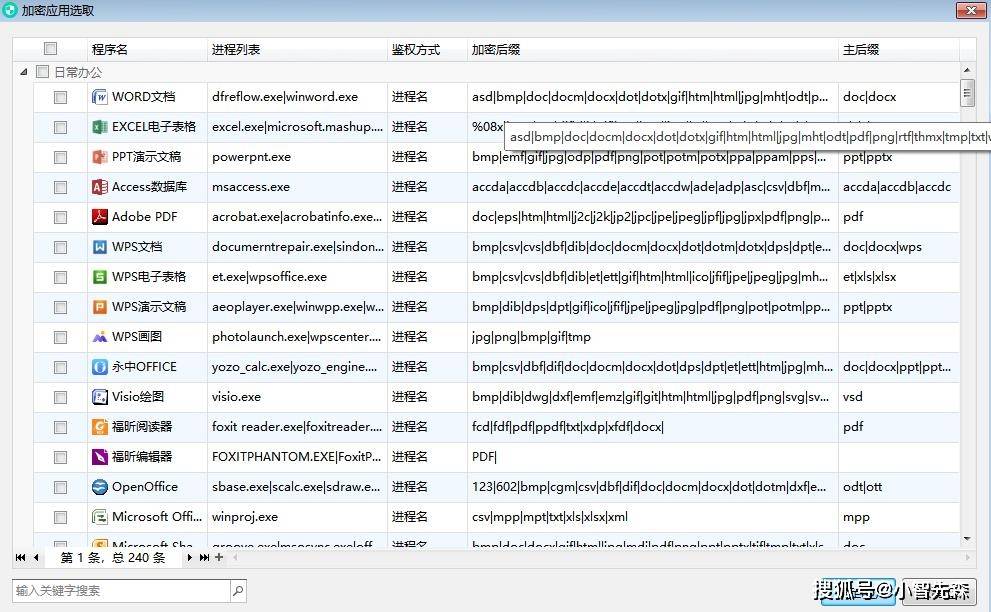Click the PPT演示文稿 icon

[99, 157]
